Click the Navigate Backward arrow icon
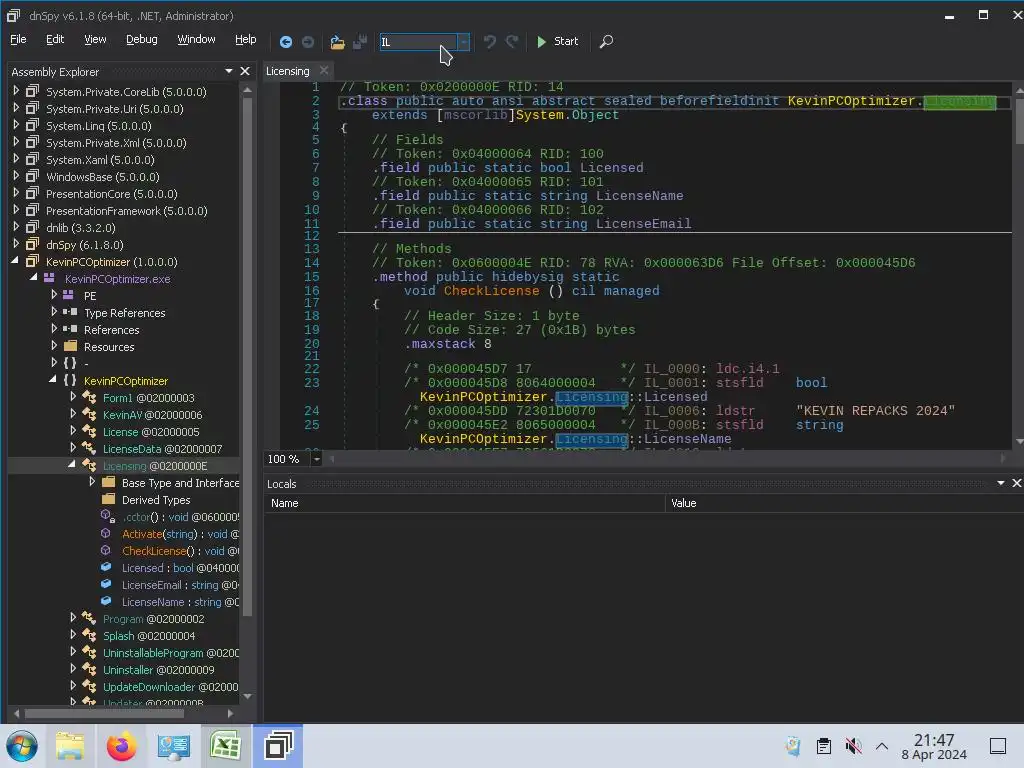 coord(286,42)
